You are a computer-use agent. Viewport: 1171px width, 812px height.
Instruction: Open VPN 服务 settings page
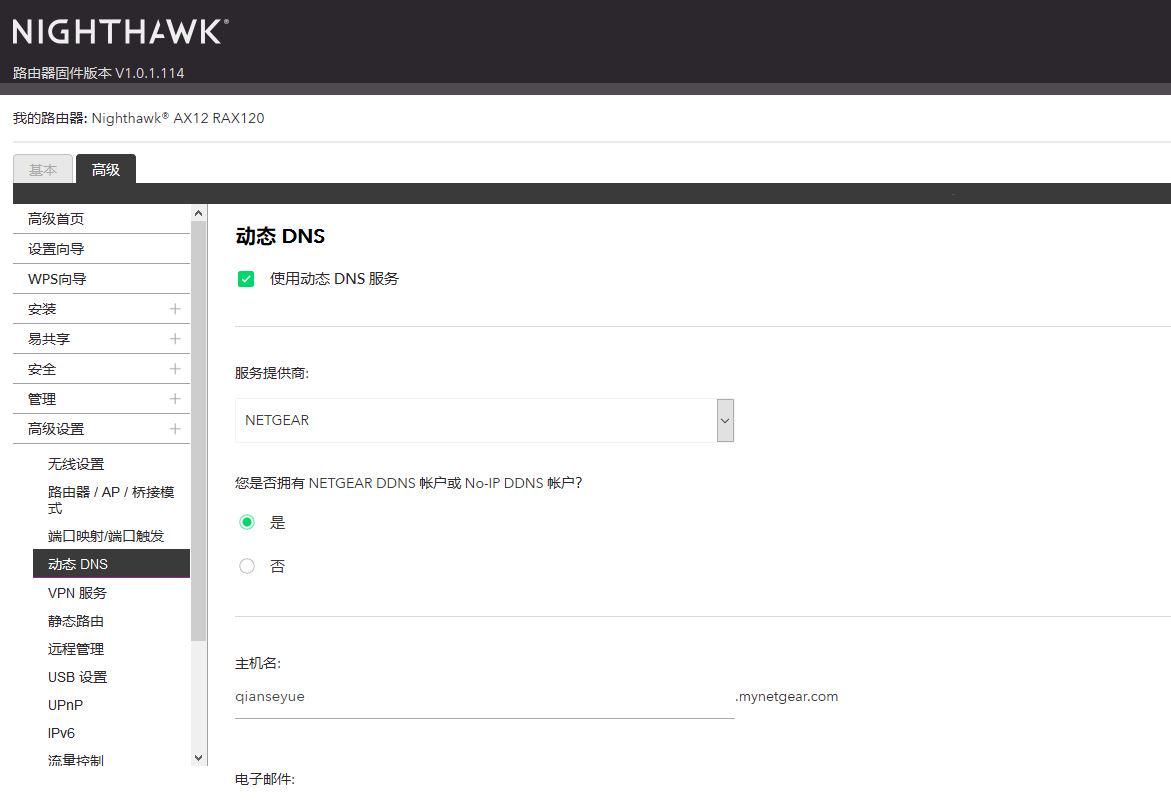click(x=77, y=593)
